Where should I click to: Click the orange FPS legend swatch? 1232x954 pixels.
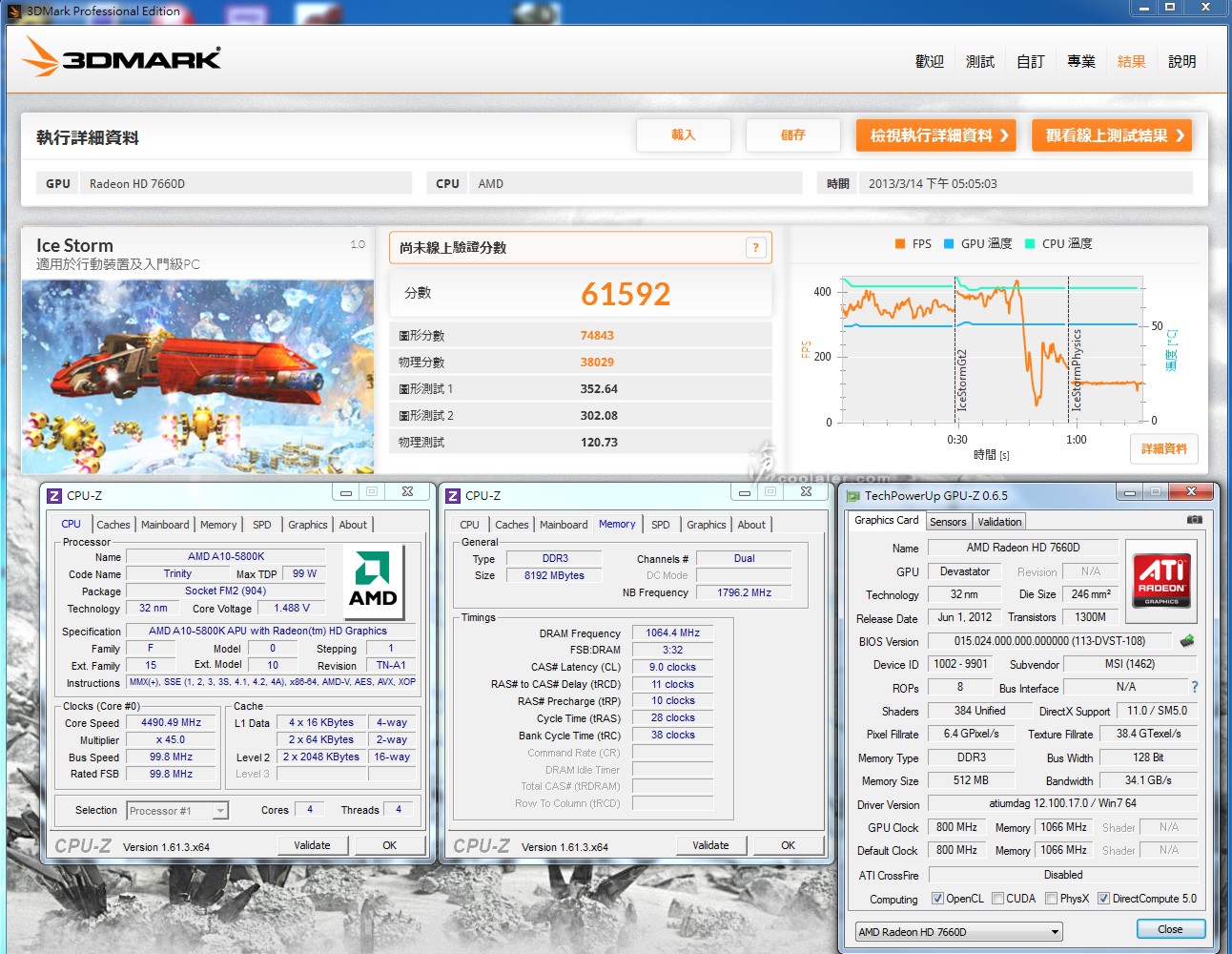tap(899, 244)
